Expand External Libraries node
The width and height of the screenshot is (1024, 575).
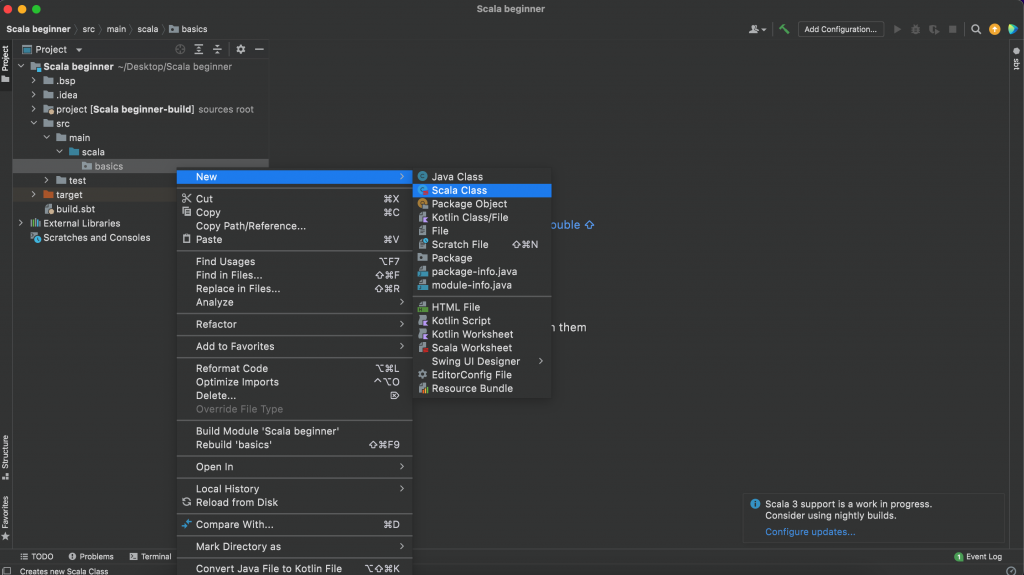(x=21, y=223)
